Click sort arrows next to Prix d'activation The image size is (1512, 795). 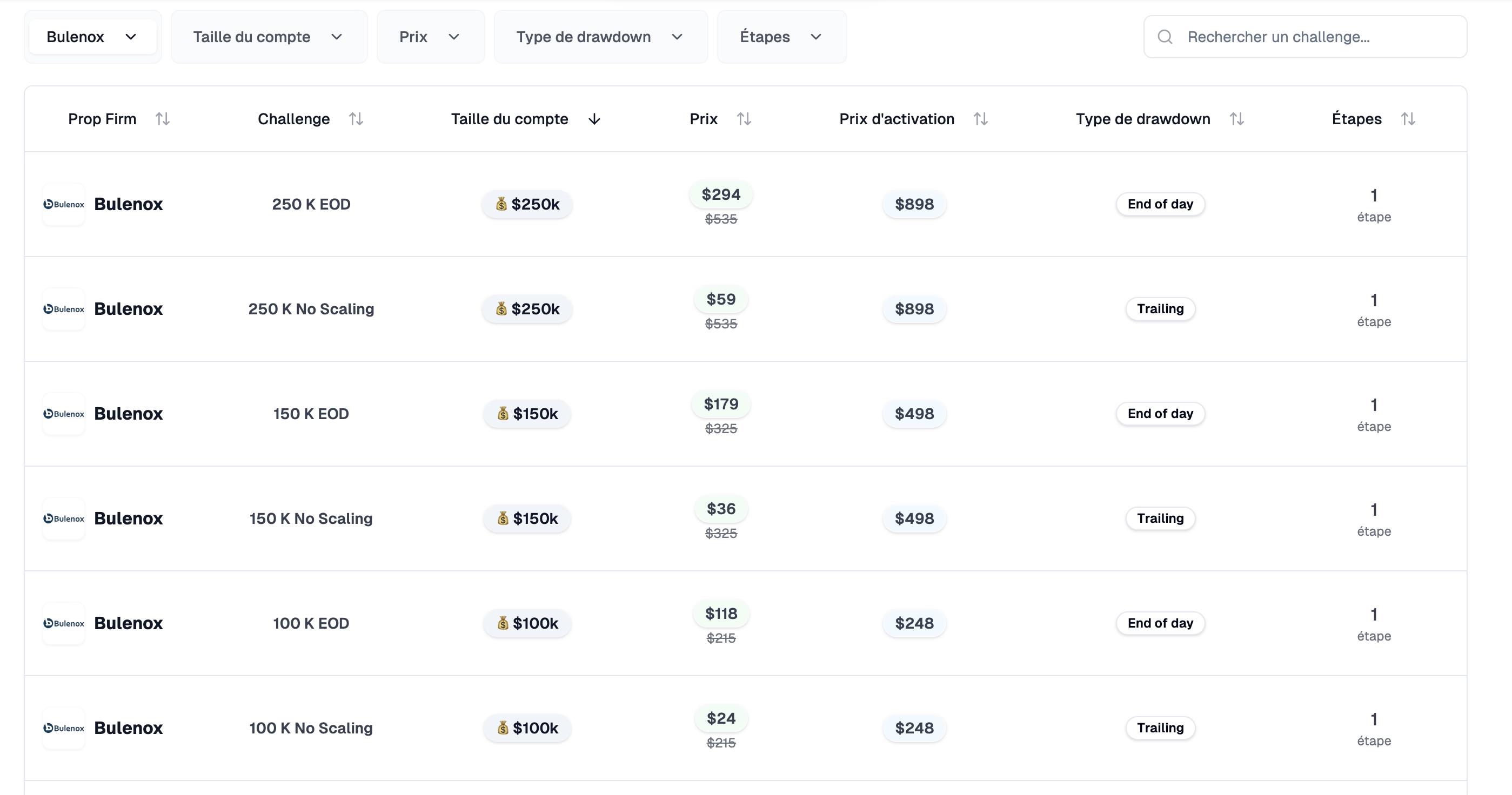click(980, 119)
